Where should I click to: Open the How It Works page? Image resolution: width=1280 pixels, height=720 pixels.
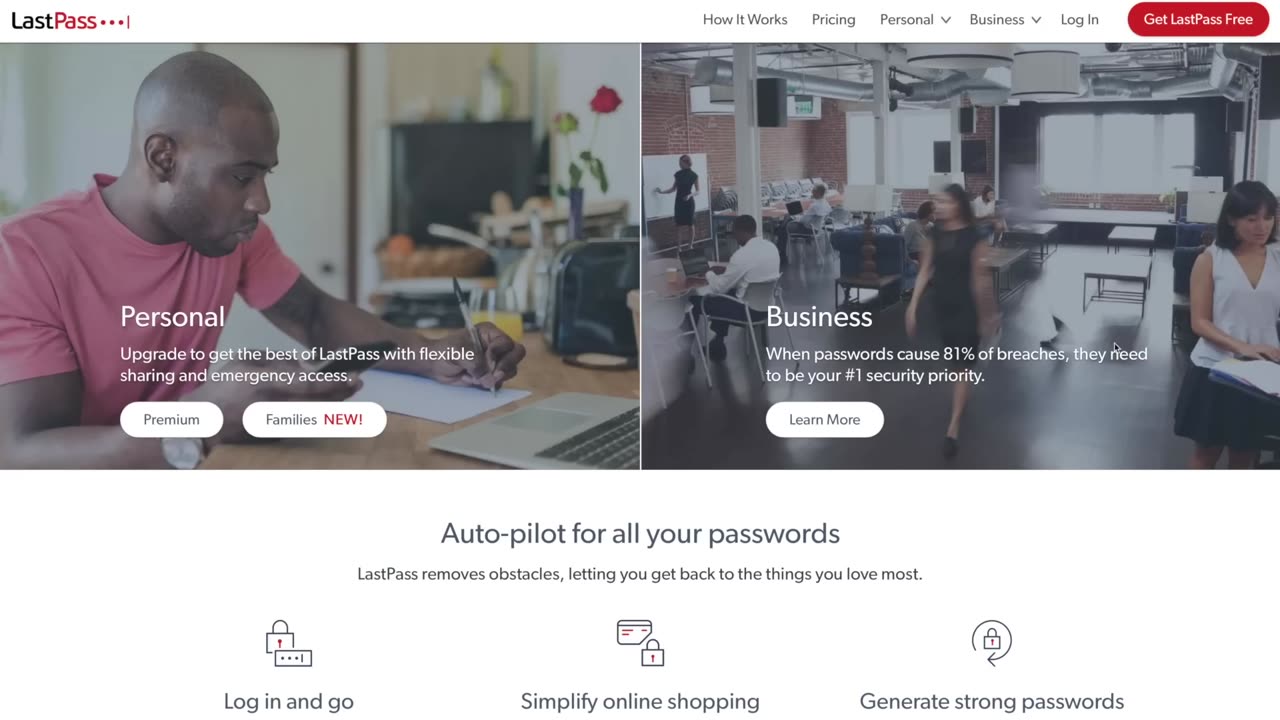pos(745,19)
